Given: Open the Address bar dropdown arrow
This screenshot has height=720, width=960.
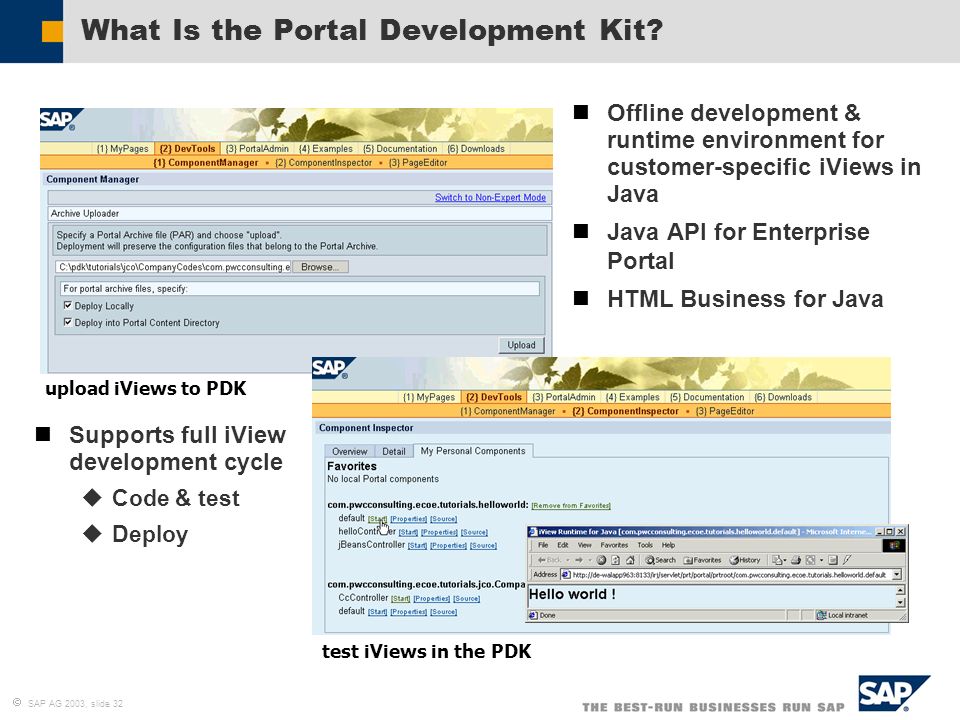Looking at the screenshot, I should [897, 575].
